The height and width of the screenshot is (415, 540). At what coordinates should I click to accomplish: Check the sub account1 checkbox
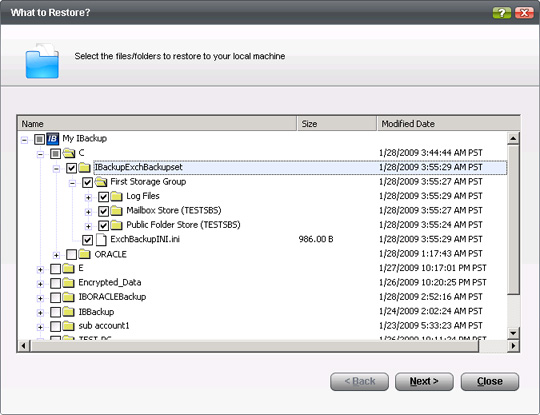(x=55, y=326)
